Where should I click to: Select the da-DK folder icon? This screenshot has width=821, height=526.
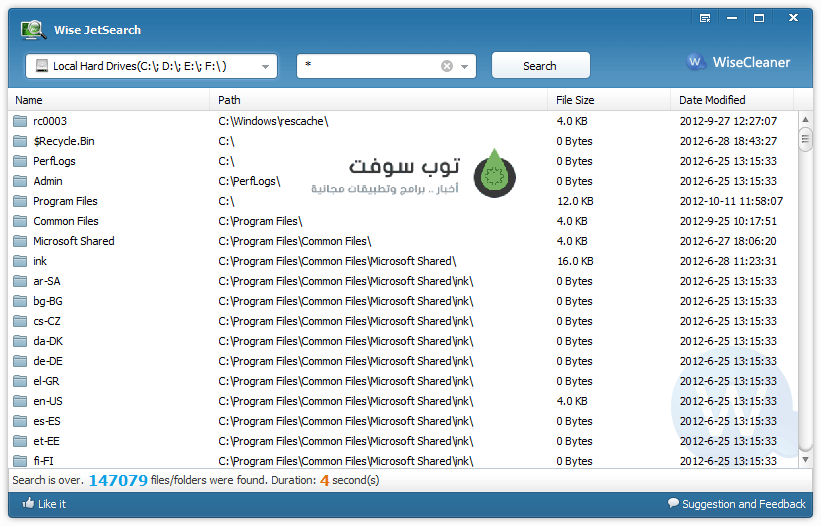tap(20, 341)
